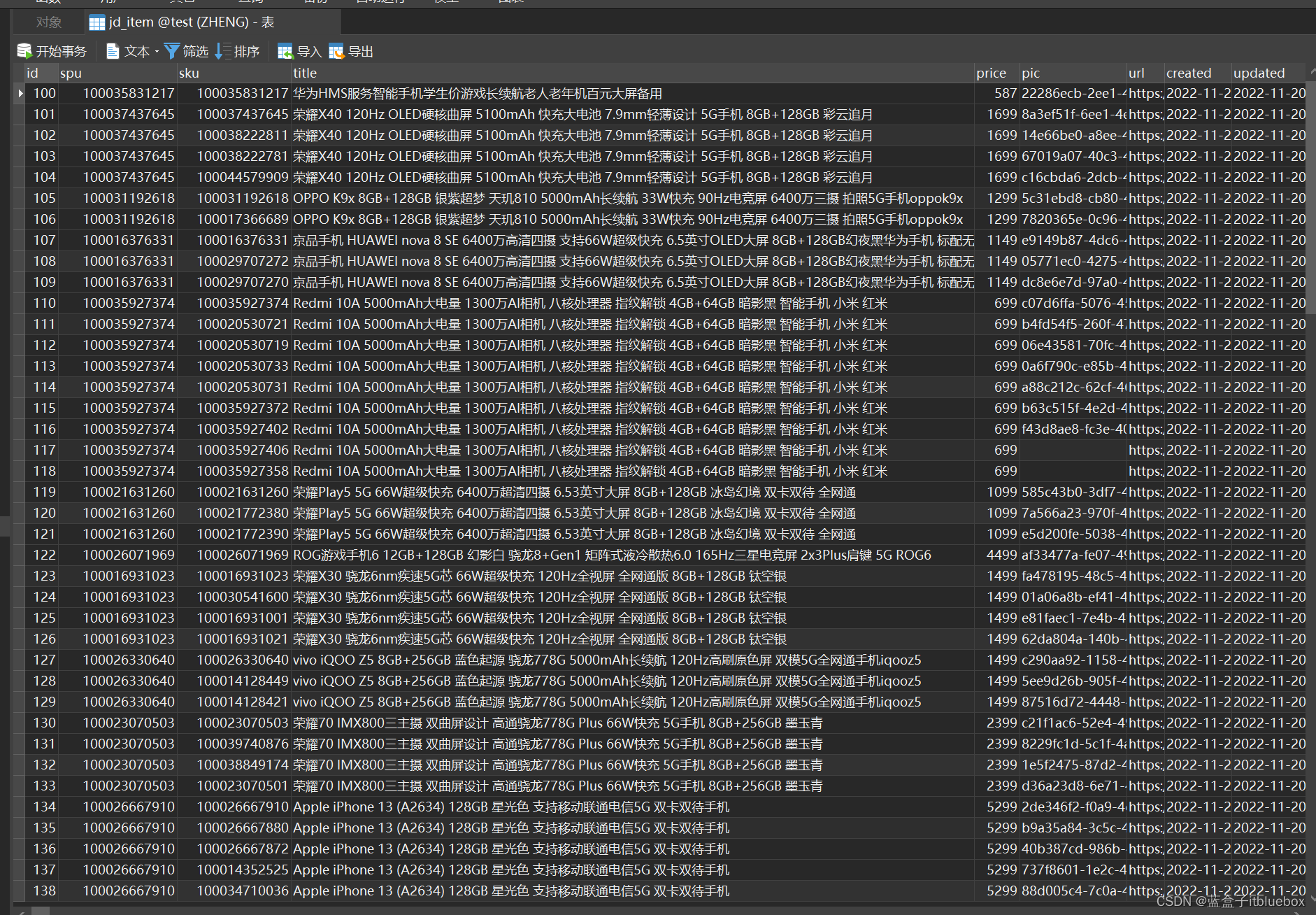
Task: Select the ROG游戏手机6 title cell
Action: click(633, 555)
